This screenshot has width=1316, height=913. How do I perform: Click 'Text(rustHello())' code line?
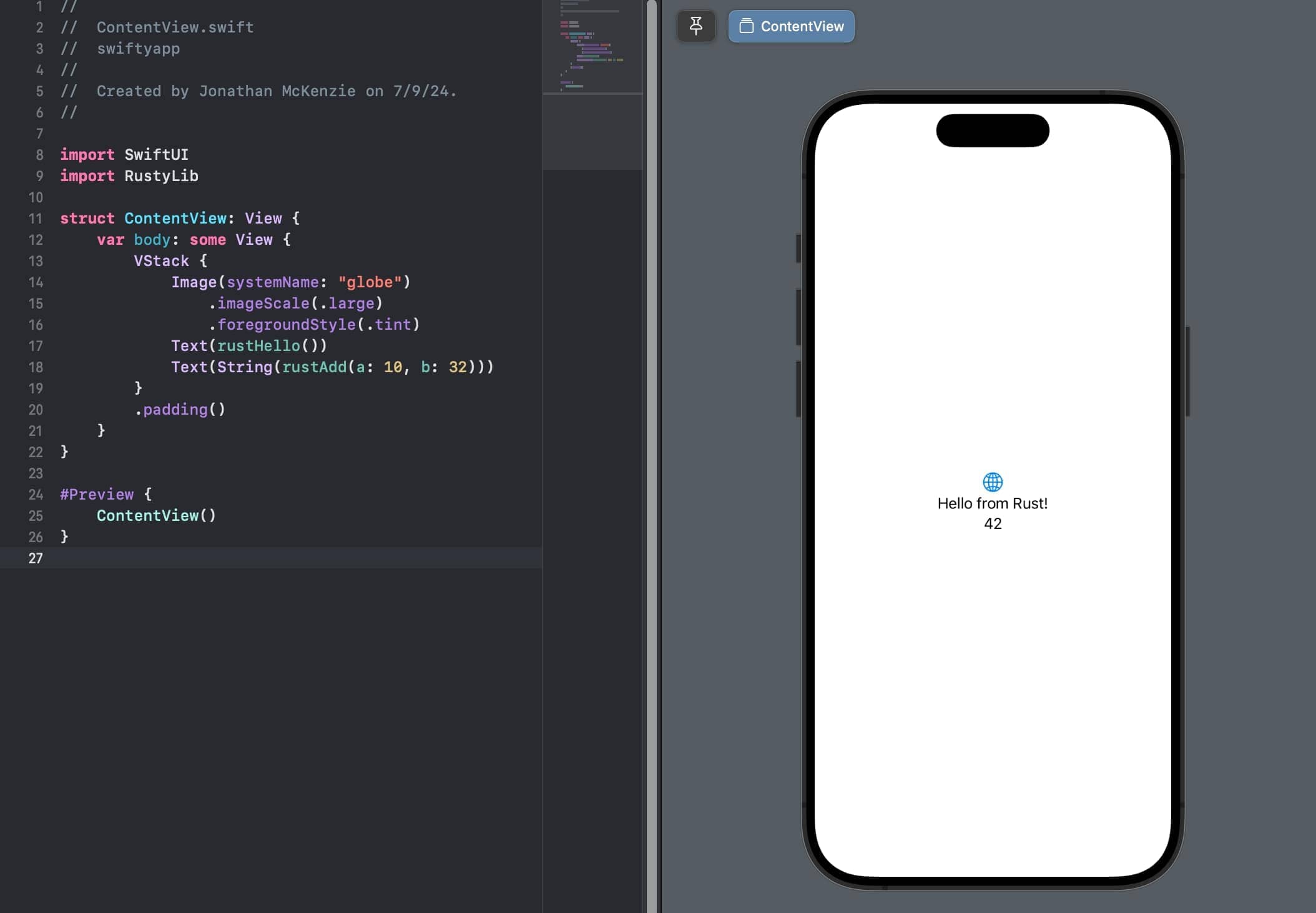[249, 346]
